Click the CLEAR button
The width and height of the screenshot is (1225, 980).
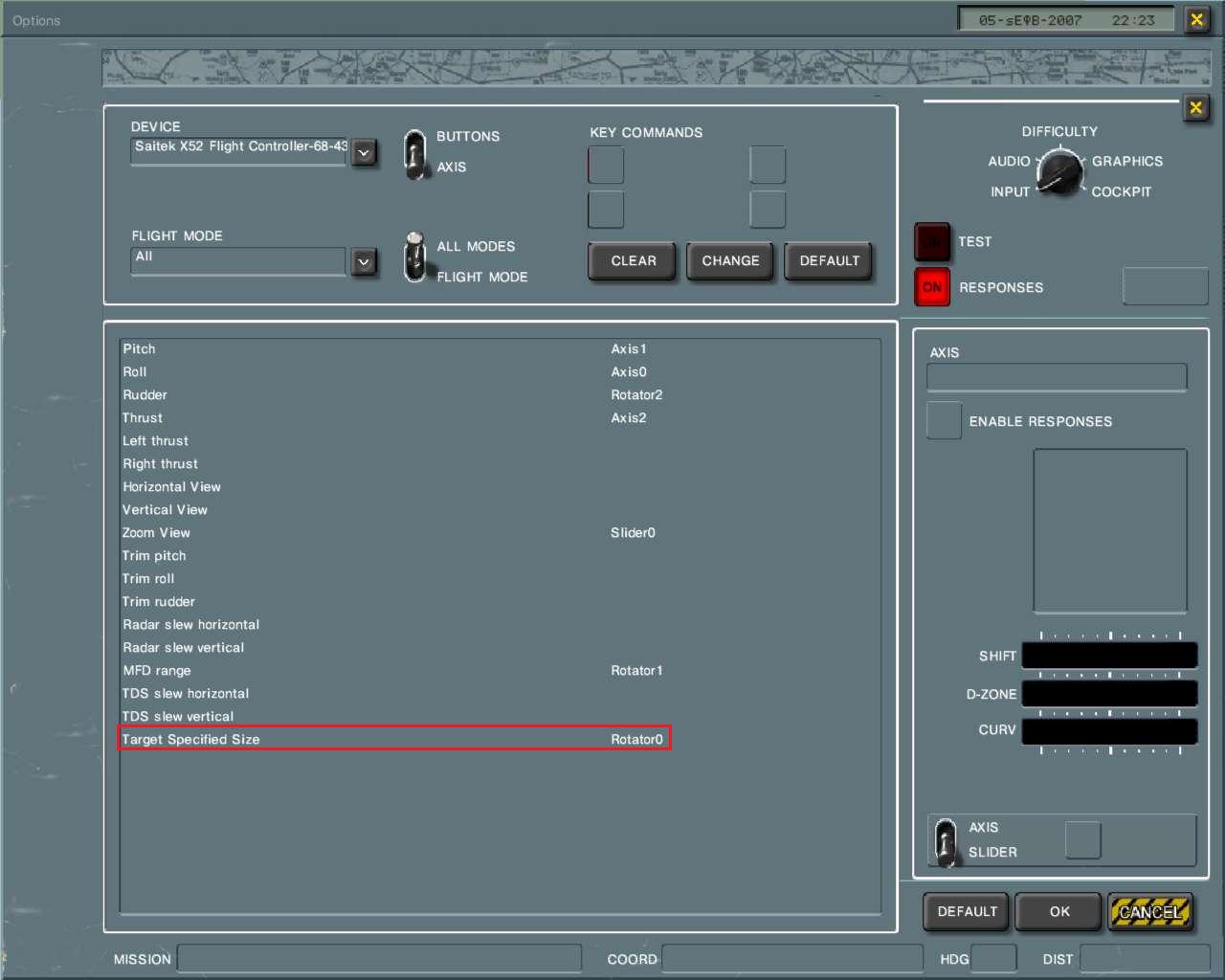point(634,261)
